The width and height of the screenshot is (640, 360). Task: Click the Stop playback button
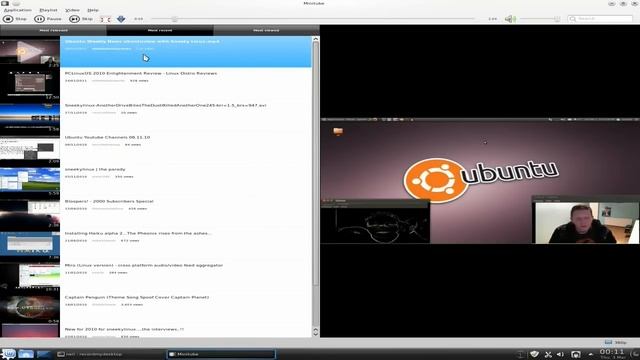tap(15, 19)
